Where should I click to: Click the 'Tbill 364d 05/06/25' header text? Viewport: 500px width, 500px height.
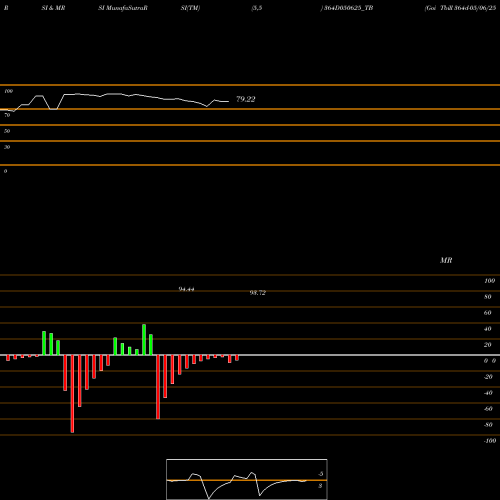[468, 8]
